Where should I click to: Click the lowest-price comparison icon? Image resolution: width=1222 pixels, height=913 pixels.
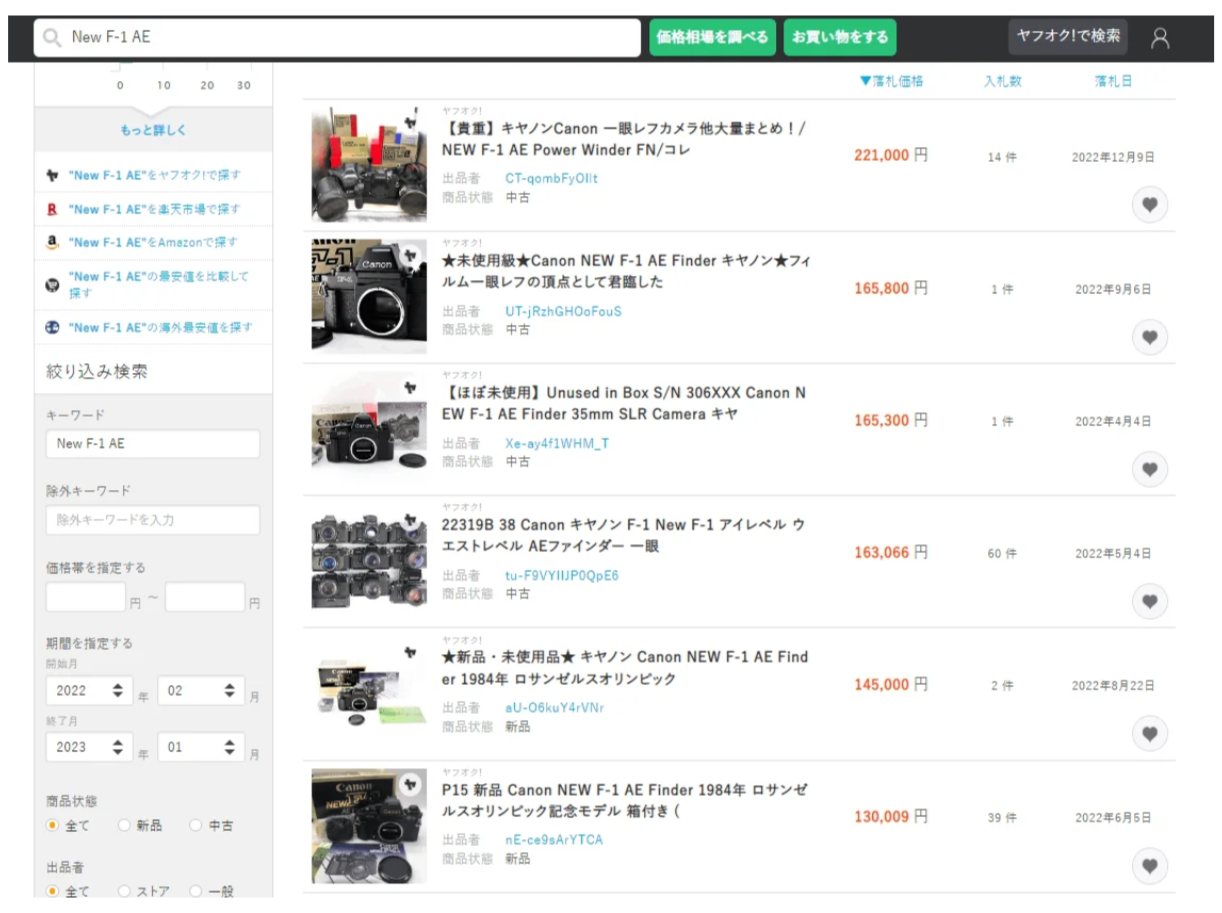tap(53, 285)
